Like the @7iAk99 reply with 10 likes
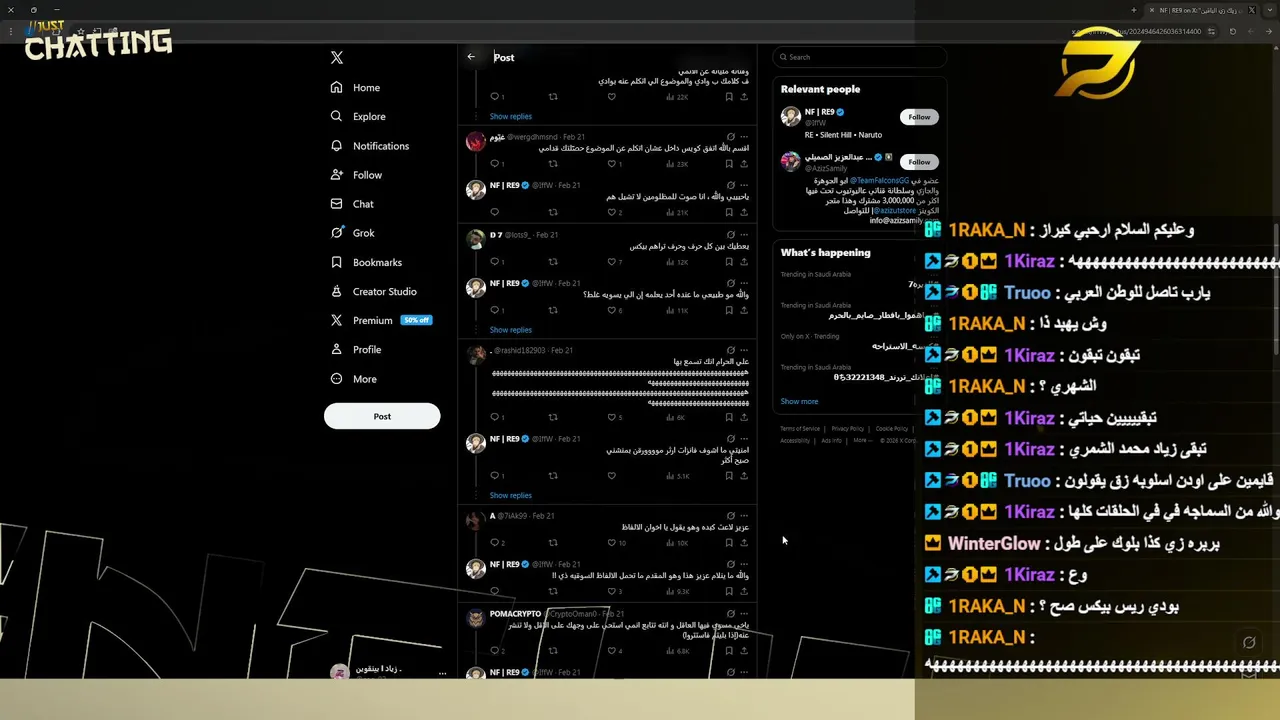Screen dimensions: 1280x720 (x=612, y=543)
